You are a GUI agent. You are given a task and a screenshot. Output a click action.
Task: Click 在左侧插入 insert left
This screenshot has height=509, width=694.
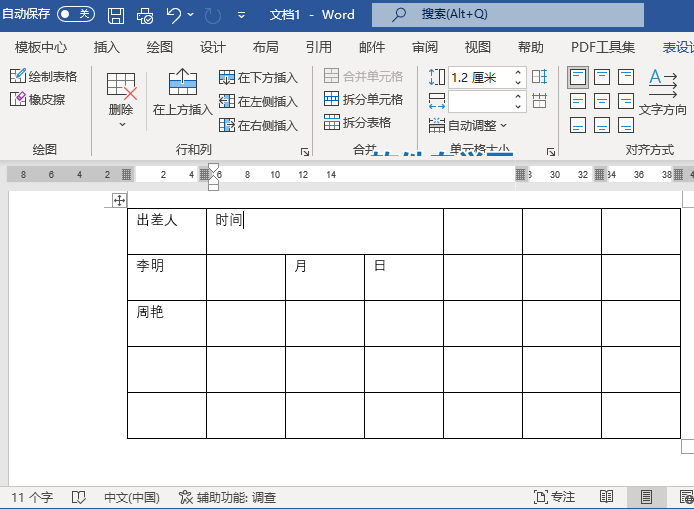258,101
